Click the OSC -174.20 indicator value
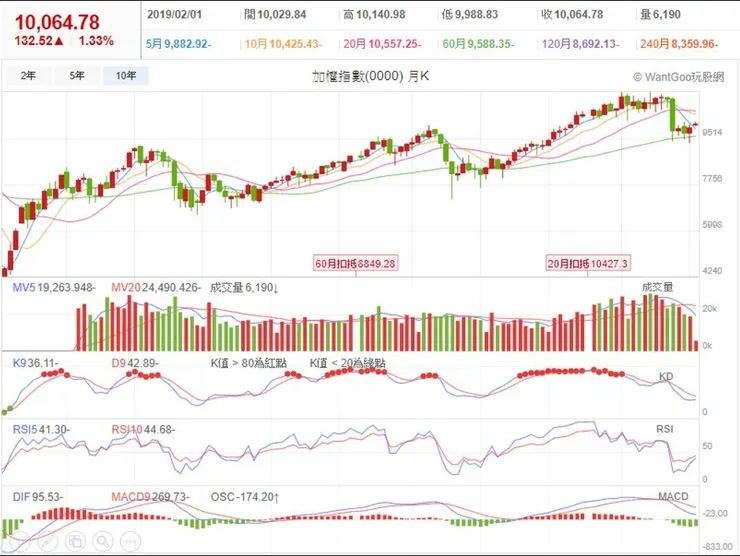Screen dimensions: 740x556 pyautogui.click(x=245, y=497)
